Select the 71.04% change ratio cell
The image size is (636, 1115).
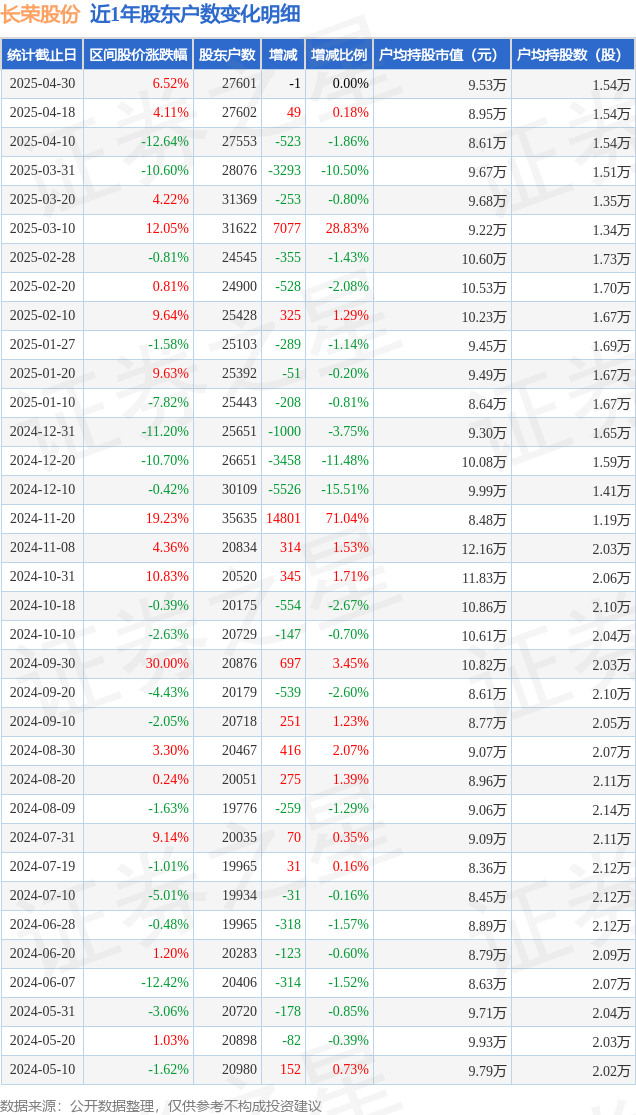(347, 519)
